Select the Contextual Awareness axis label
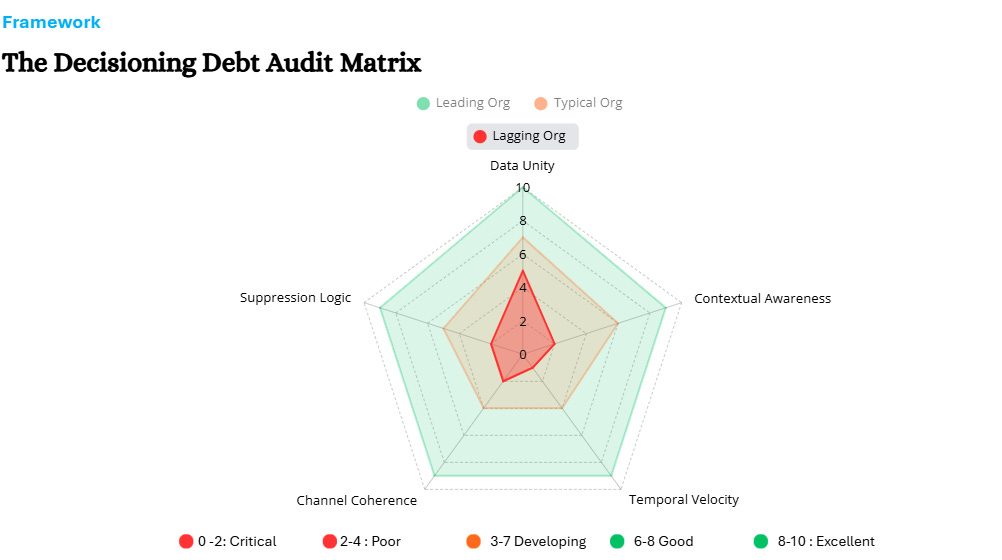Viewport: 1002px width, 560px height. 762,299
